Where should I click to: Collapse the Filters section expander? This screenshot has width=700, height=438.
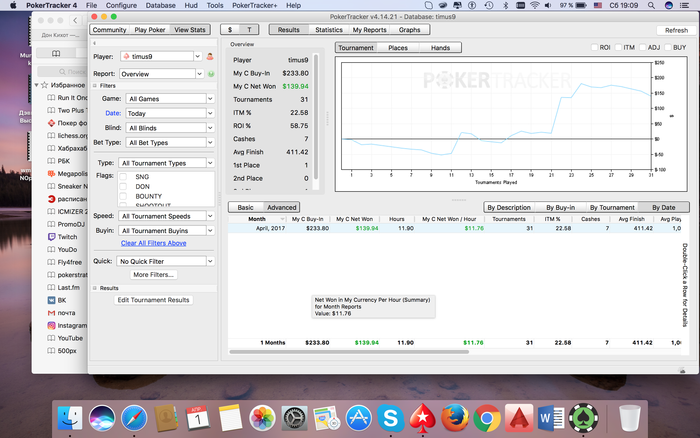pos(95,86)
